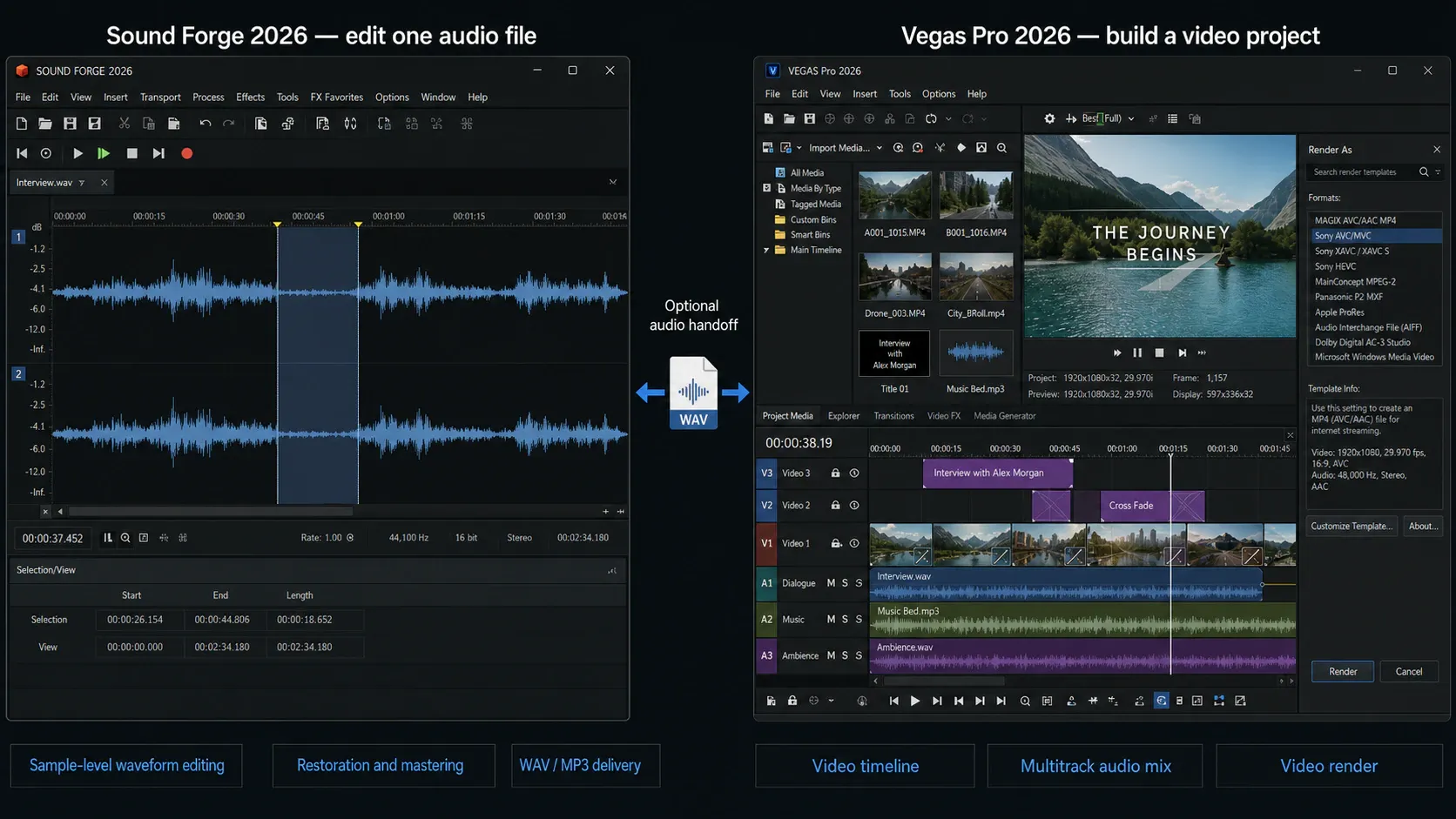
Task: Switch to the Video FX tab
Action: [x=944, y=416]
